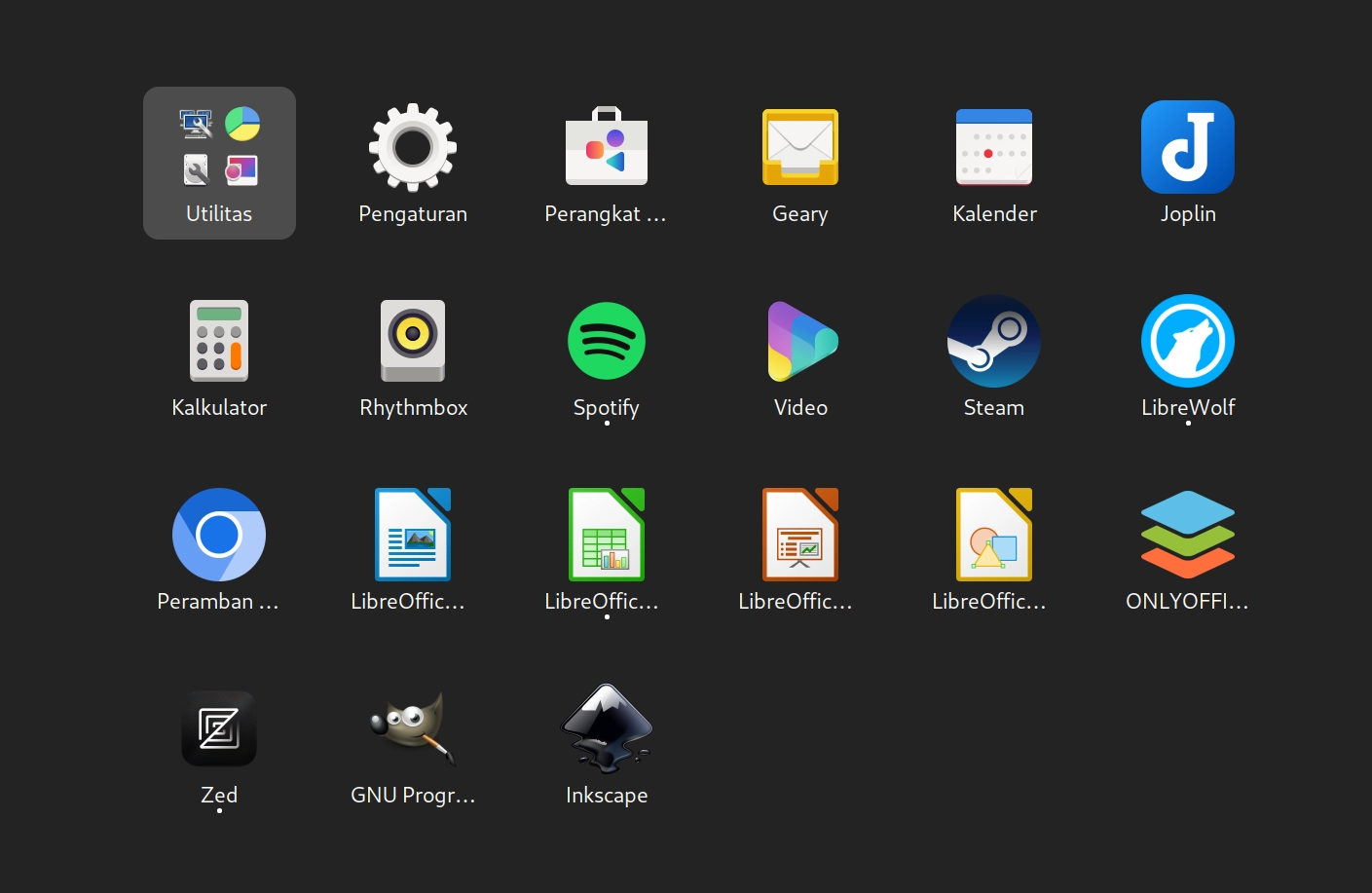Open the Pengaturan settings app

click(x=413, y=147)
